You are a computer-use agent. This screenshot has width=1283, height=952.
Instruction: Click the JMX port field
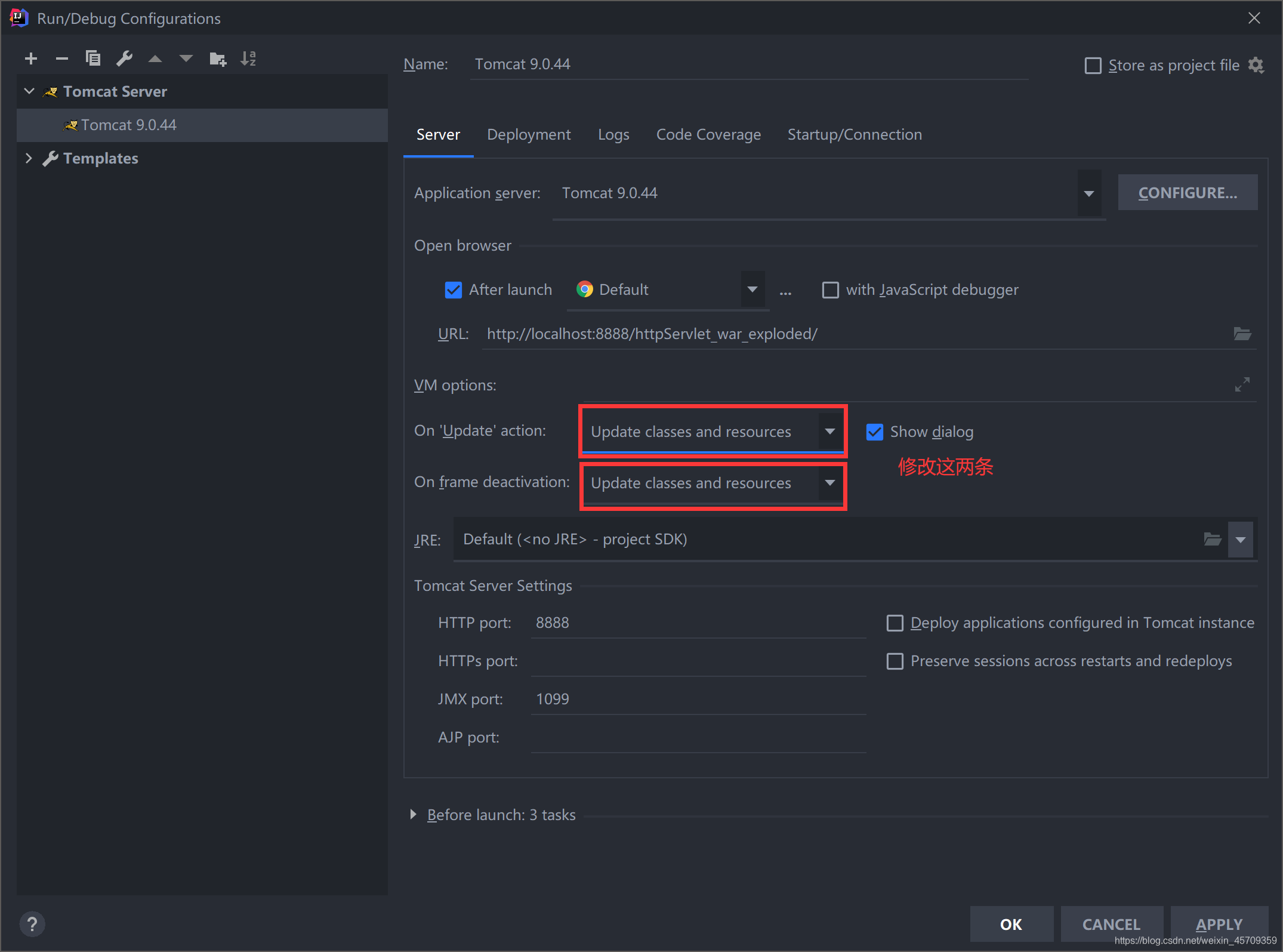pyautogui.click(x=698, y=700)
